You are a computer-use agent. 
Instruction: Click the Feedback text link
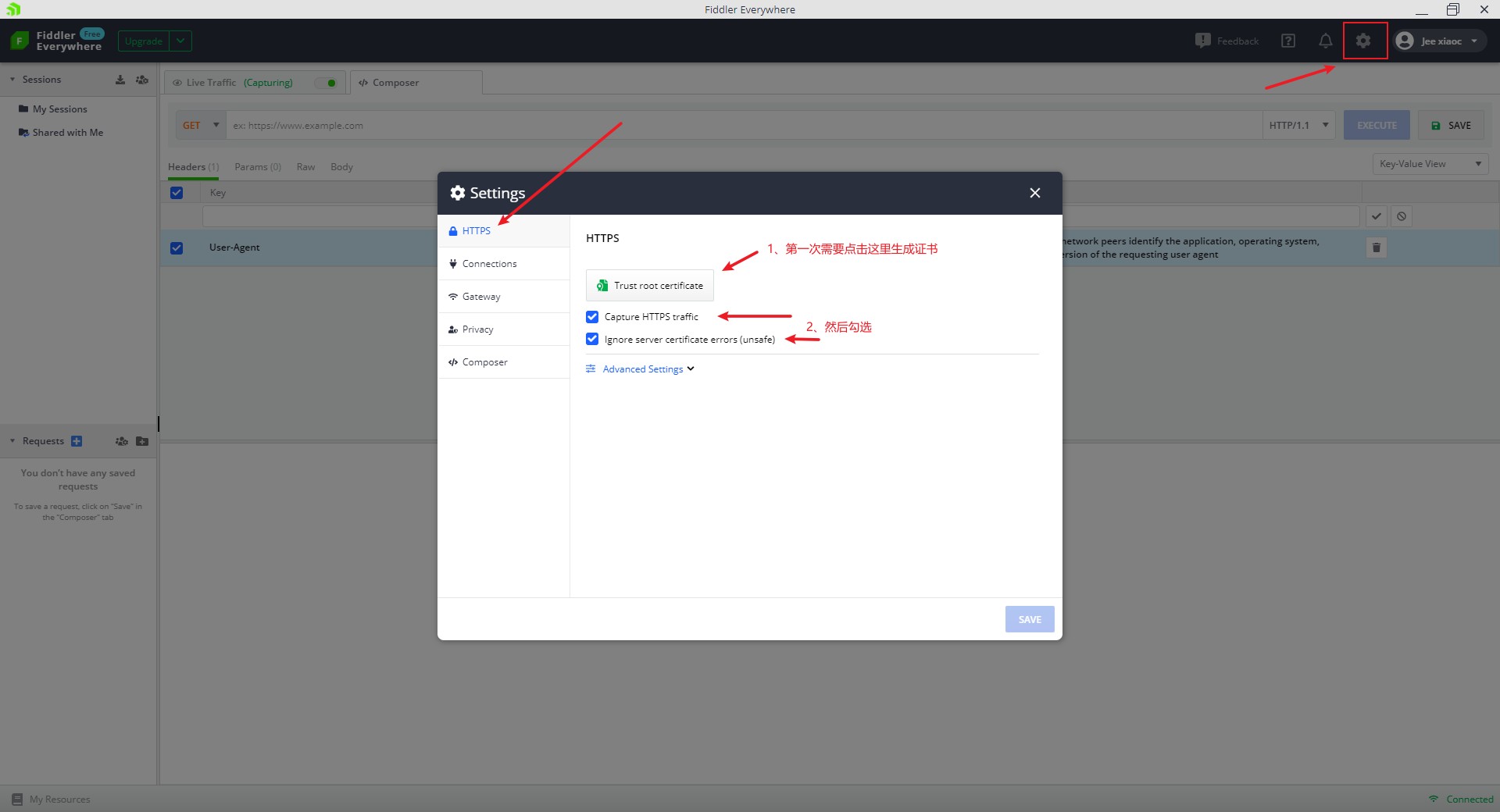(x=1237, y=41)
